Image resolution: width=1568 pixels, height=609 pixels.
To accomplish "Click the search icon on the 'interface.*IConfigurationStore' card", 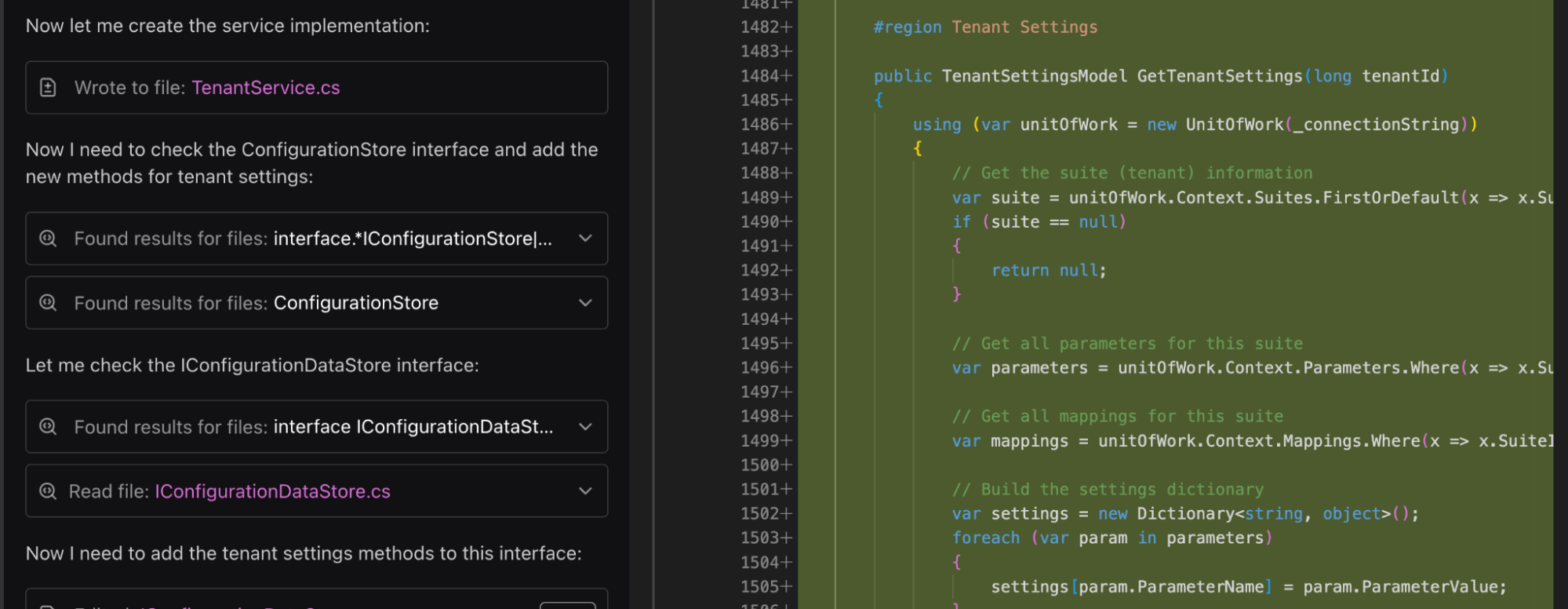I will (x=48, y=239).
